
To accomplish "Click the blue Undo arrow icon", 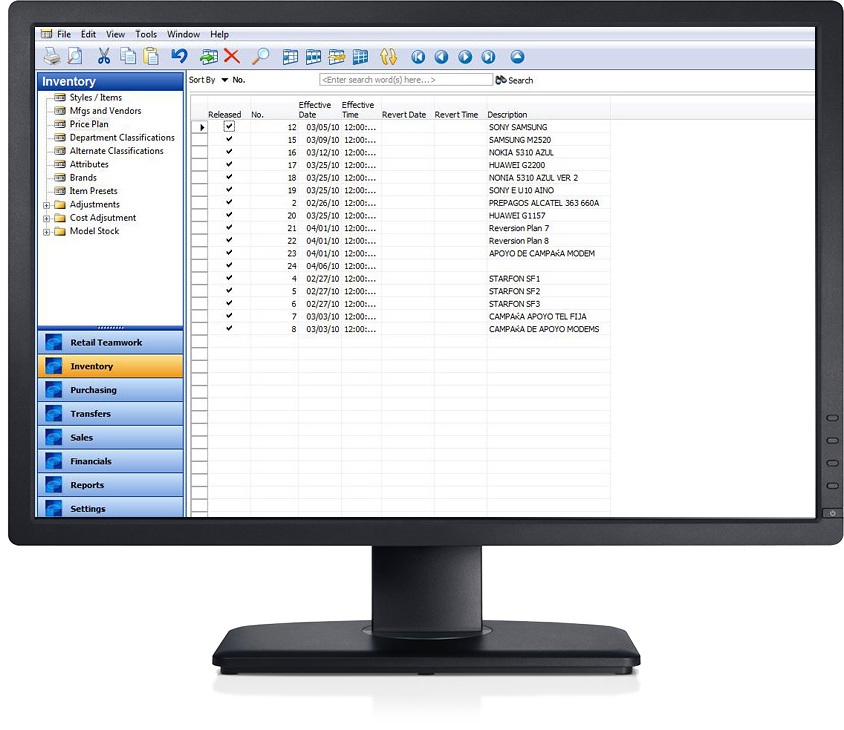I will pos(179,57).
